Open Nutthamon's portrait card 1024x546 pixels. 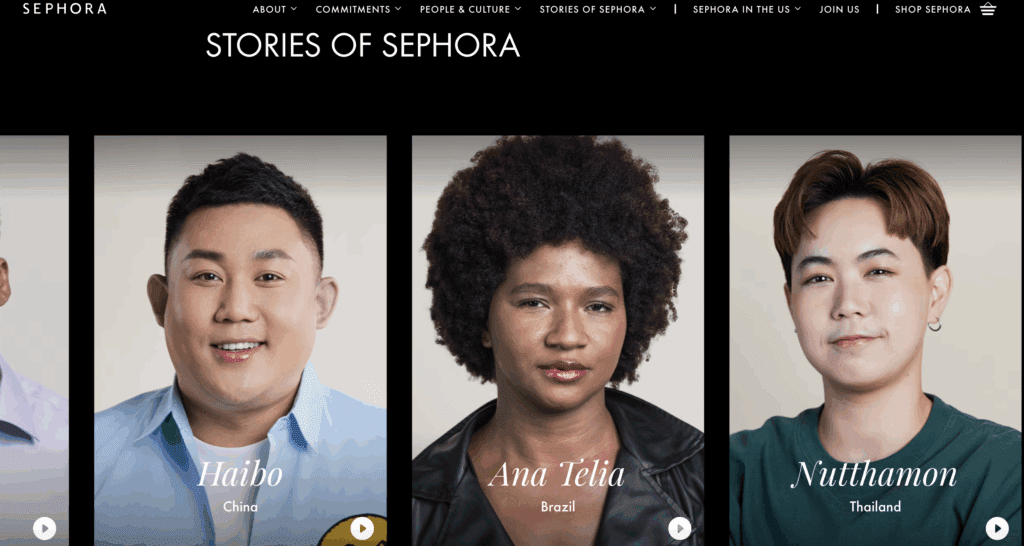875,340
